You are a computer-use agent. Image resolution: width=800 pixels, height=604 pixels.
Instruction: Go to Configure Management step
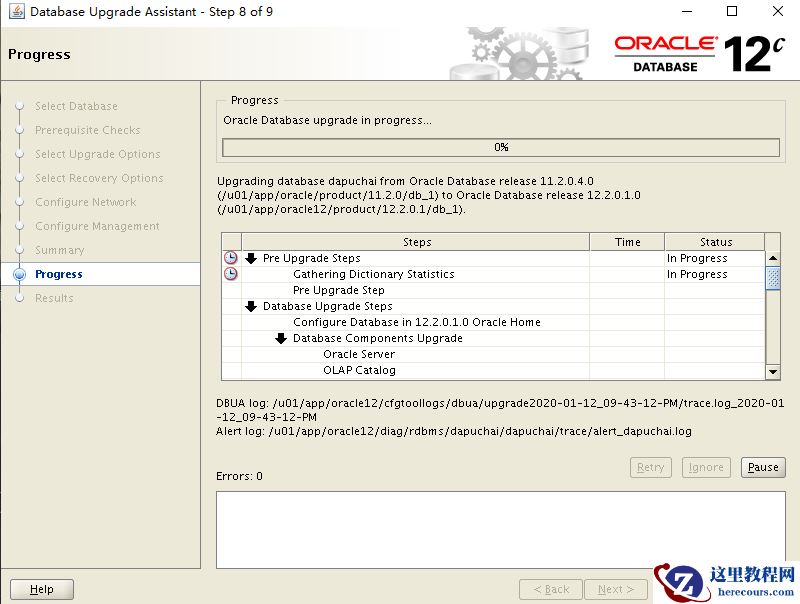coord(97,226)
